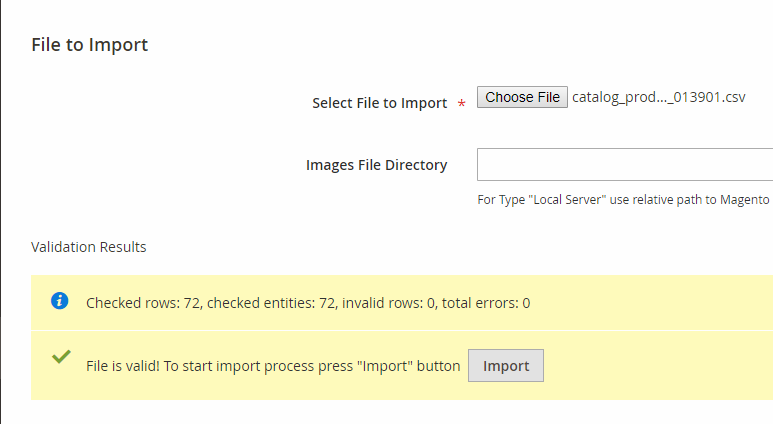773x424 pixels.
Task: Click the info notice banner background
Action: click(650, 302)
